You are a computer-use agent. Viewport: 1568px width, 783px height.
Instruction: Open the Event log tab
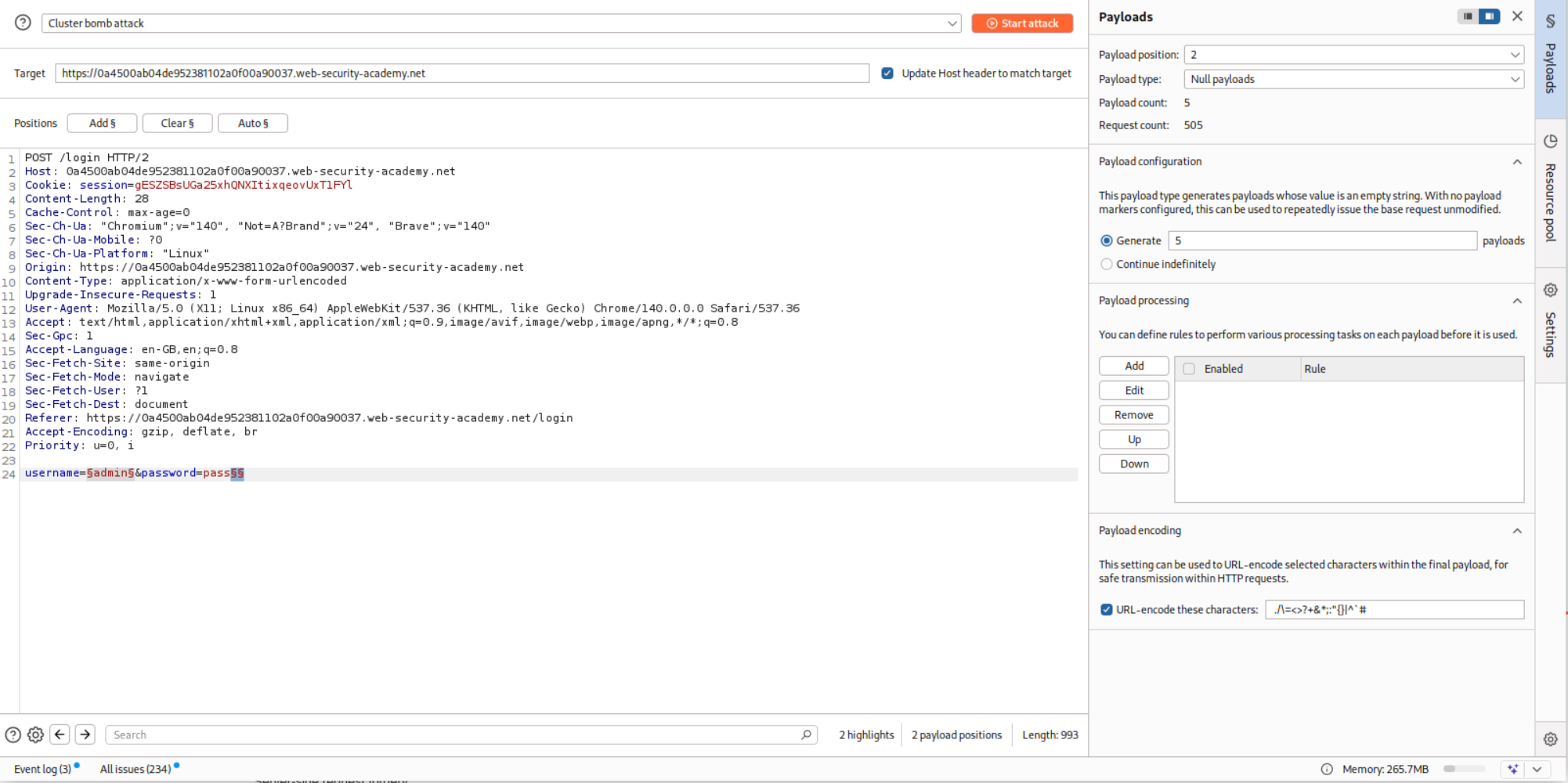click(43, 769)
